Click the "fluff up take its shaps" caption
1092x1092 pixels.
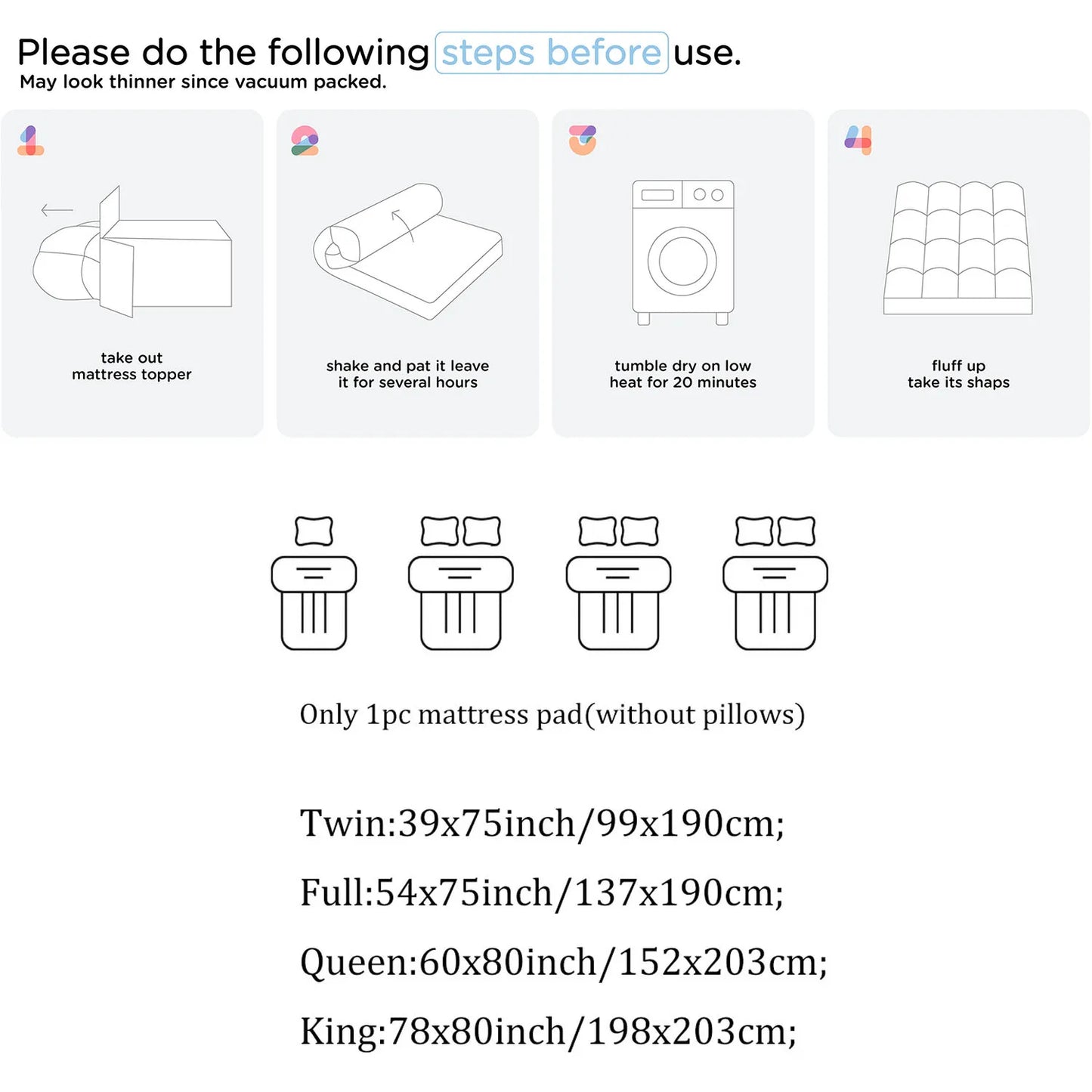point(958,374)
